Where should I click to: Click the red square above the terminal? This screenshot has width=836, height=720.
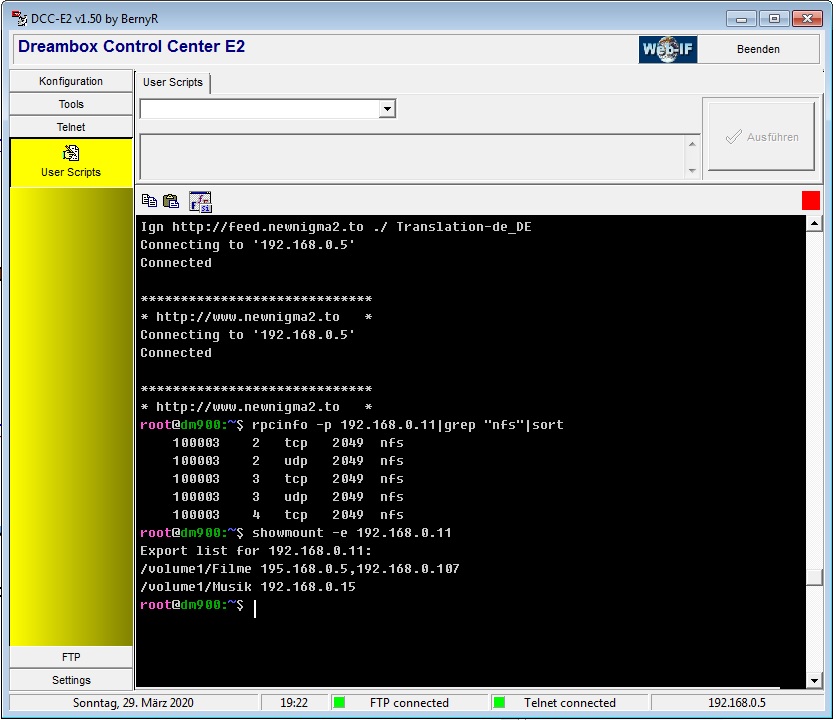(810, 200)
